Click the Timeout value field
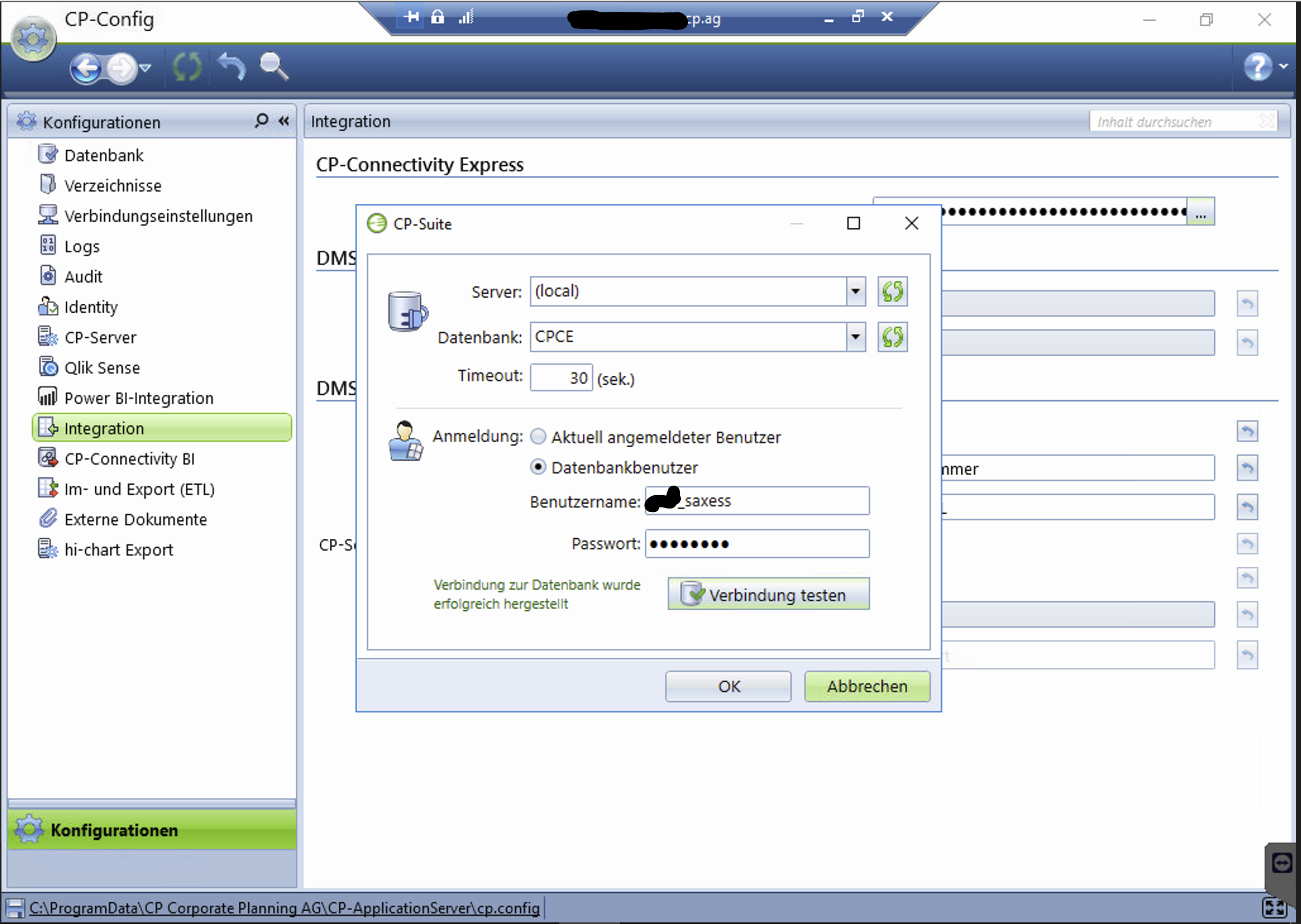This screenshot has width=1301, height=924. (561, 378)
